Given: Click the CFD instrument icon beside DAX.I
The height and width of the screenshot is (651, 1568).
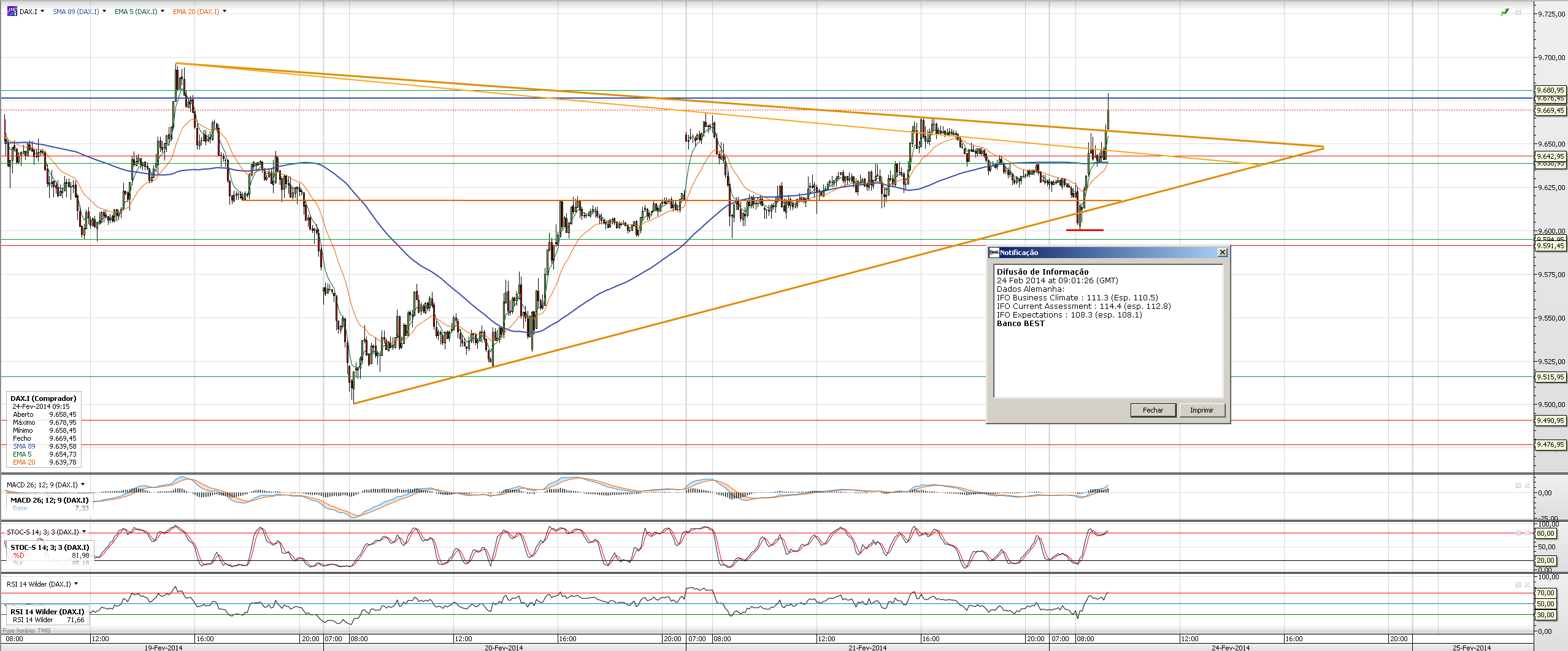Looking at the screenshot, I should (x=12, y=11).
